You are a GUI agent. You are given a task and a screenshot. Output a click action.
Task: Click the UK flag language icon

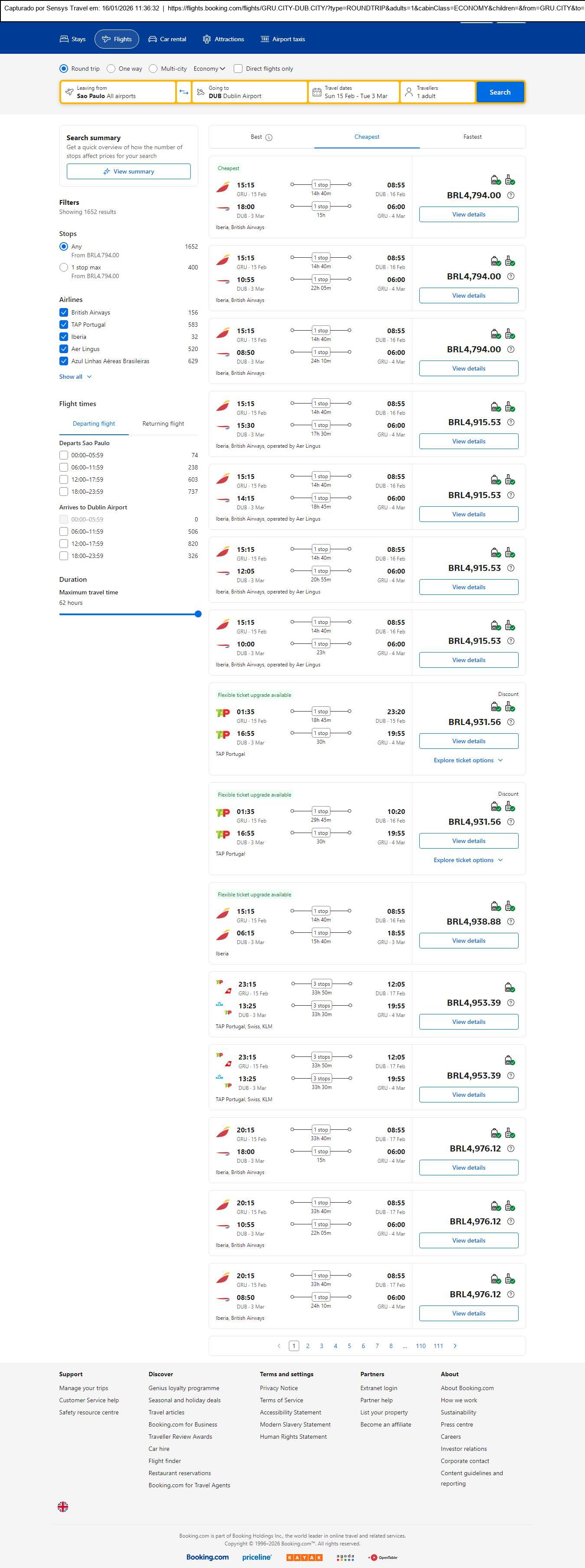coord(62,1506)
